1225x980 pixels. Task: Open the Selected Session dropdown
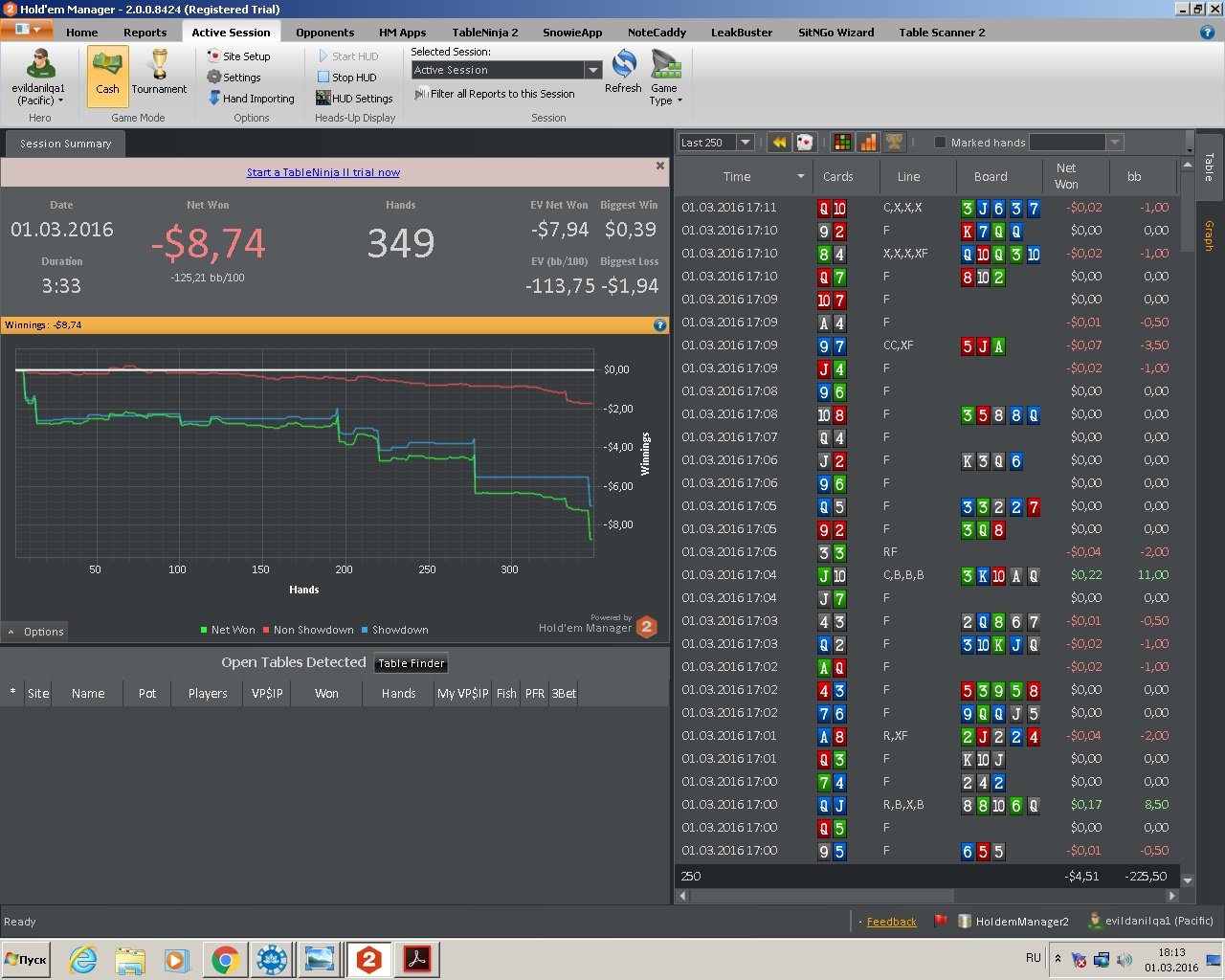(592, 70)
